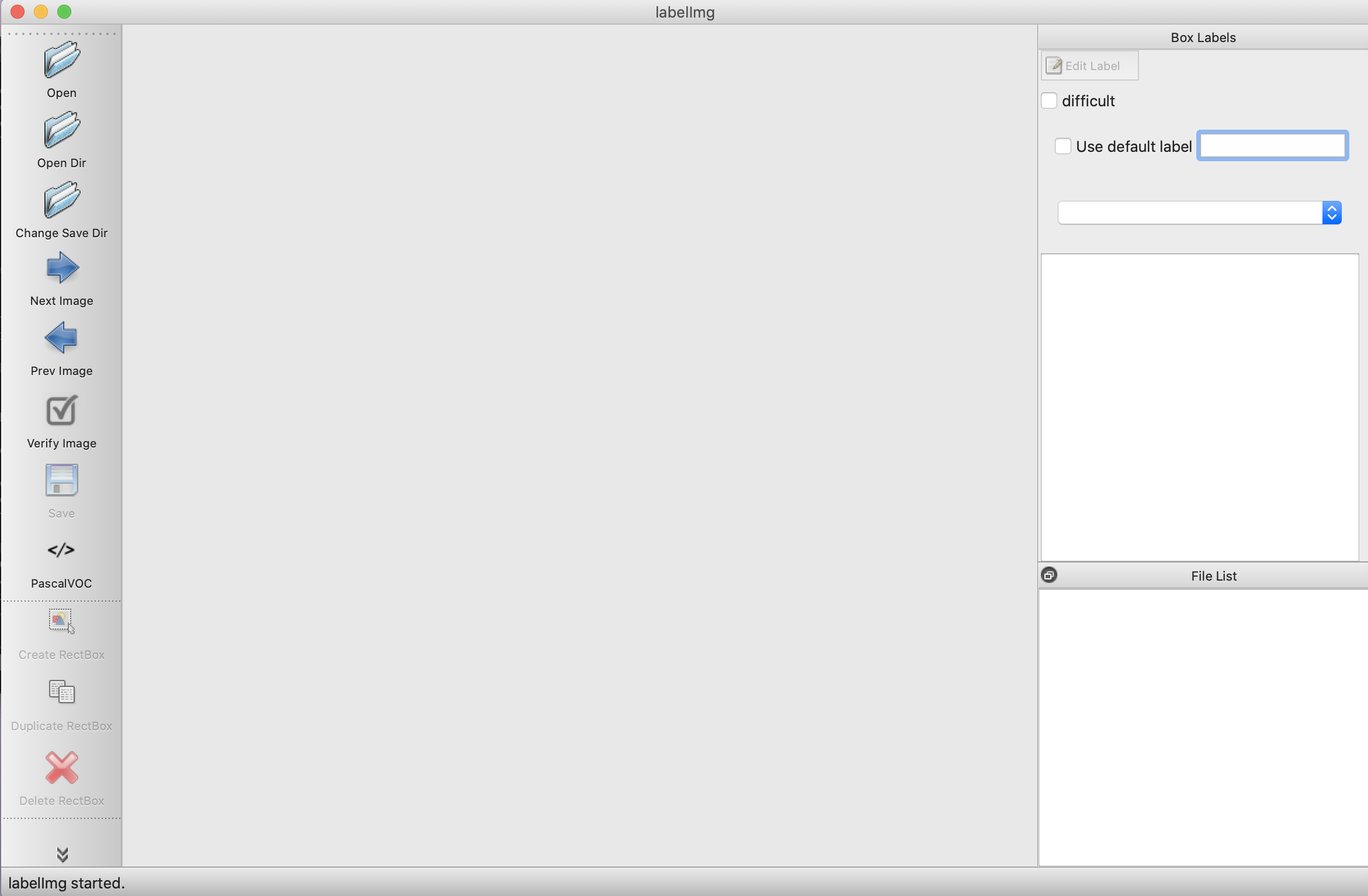The height and width of the screenshot is (896, 1368).
Task: Click the Duplicate RectBox icon
Action: pyautogui.click(x=61, y=693)
